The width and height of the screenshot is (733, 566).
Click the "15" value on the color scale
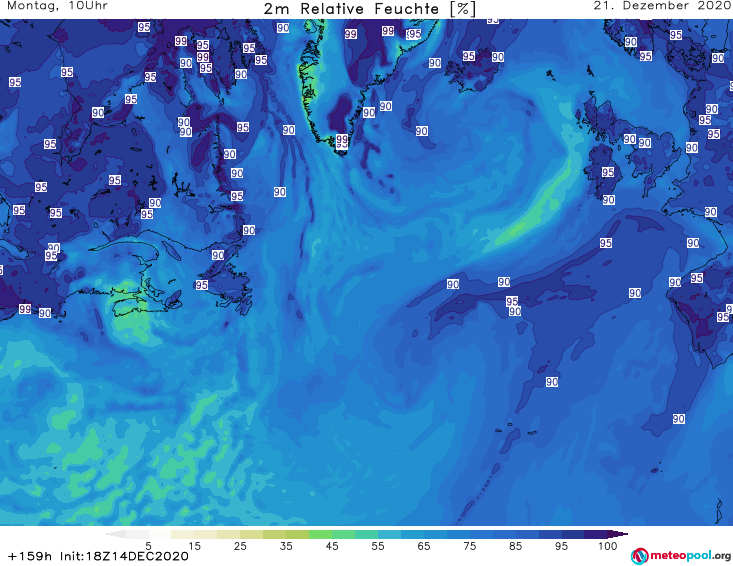click(x=194, y=546)
